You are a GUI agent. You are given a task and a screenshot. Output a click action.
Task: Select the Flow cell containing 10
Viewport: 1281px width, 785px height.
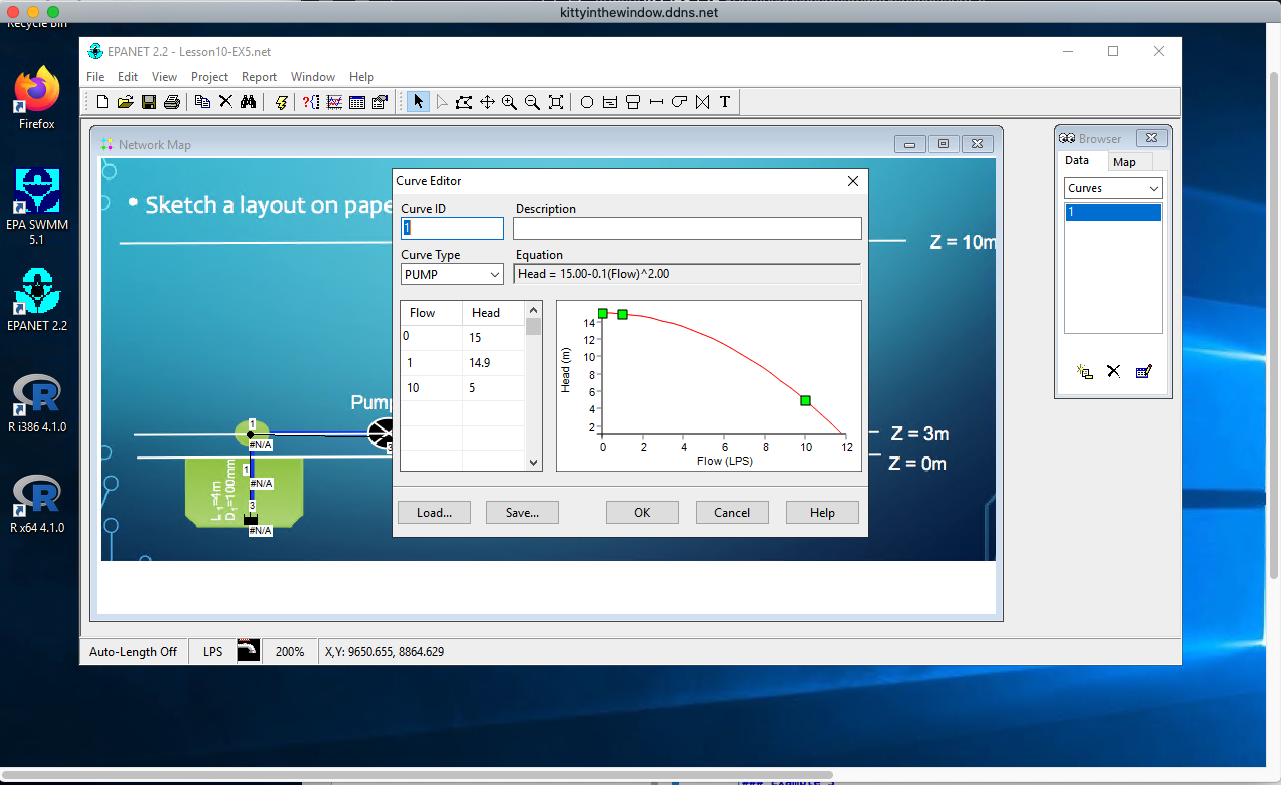tap(431, 388)
